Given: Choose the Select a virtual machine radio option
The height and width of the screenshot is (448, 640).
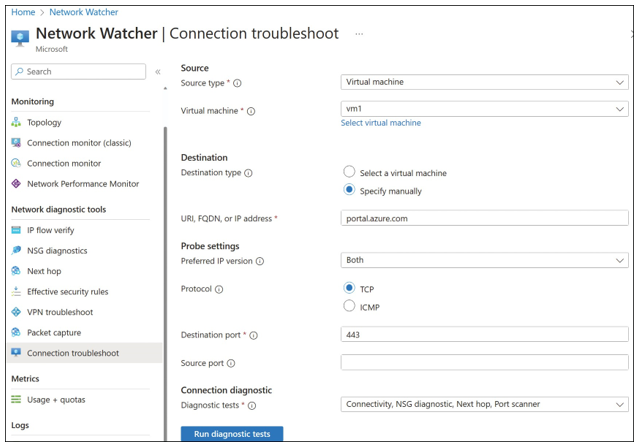Looking at the screenshot, I should pos(349,172).
